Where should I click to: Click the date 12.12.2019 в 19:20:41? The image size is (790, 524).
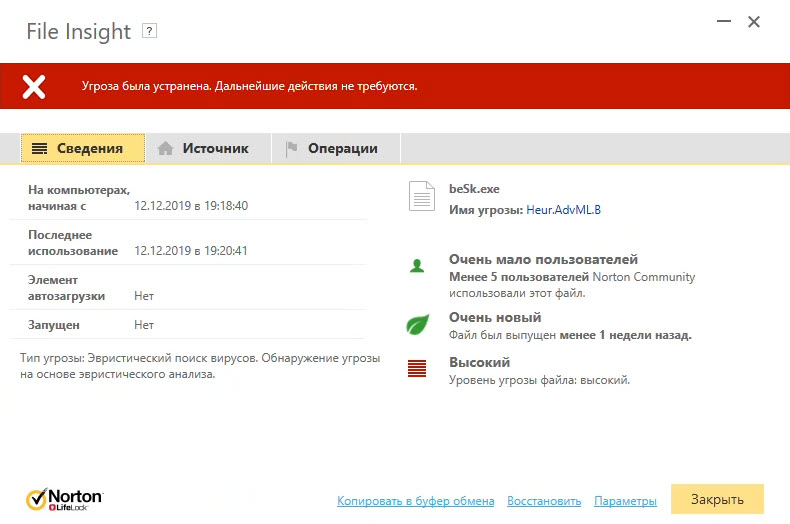[191, 250]
